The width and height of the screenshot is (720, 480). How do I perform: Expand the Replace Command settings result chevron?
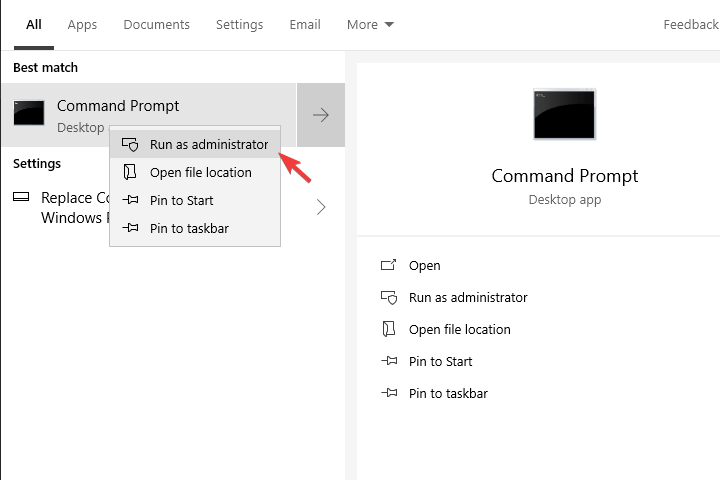321,207
